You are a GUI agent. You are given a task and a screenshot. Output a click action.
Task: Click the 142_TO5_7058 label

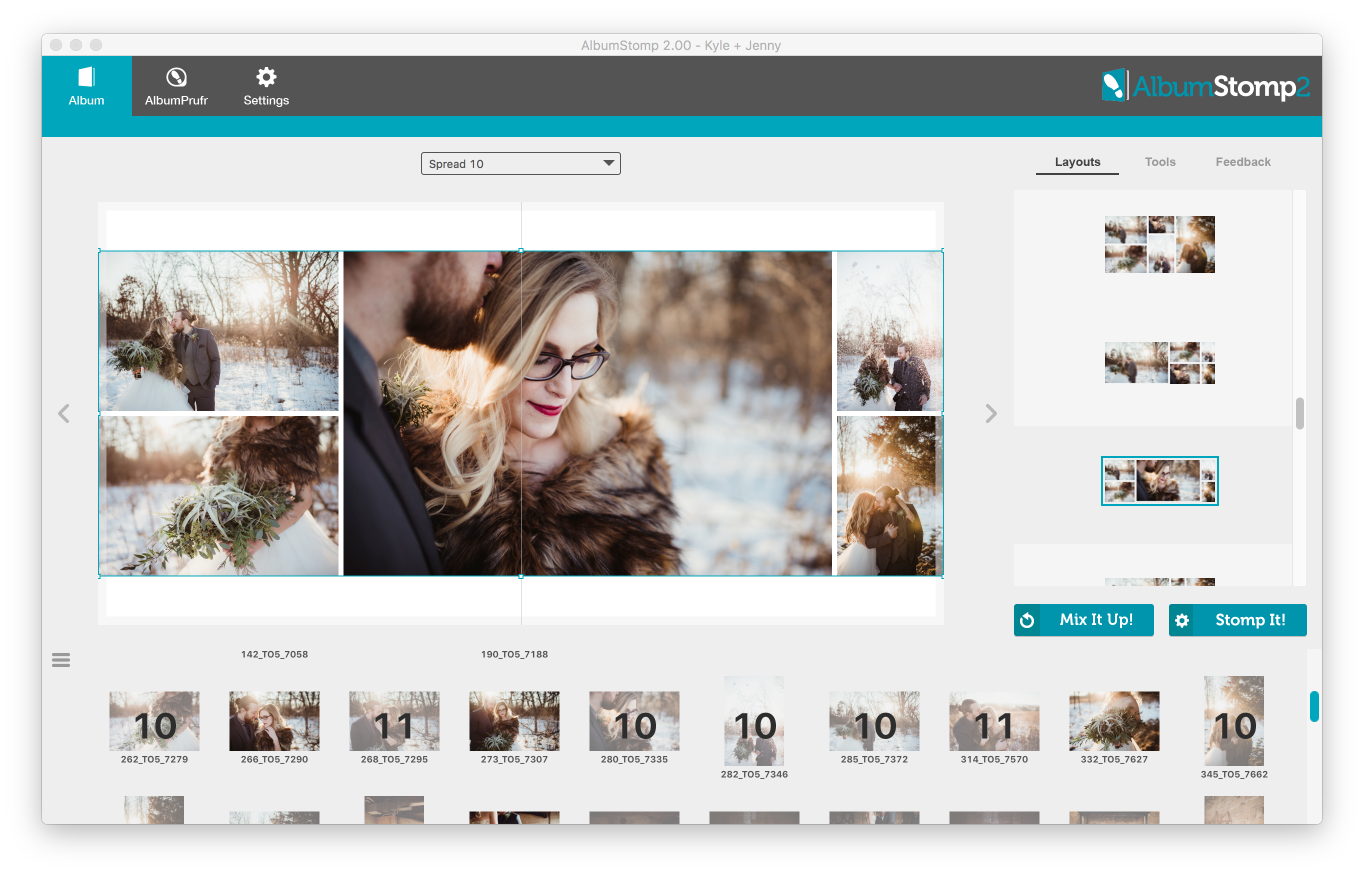point(274,654)
